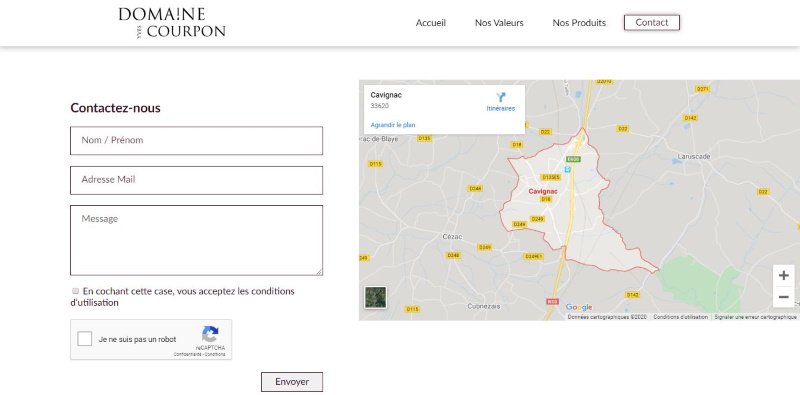Open map Conditions d'utilisation link
800x395 pixels.
tap(680, 317)
